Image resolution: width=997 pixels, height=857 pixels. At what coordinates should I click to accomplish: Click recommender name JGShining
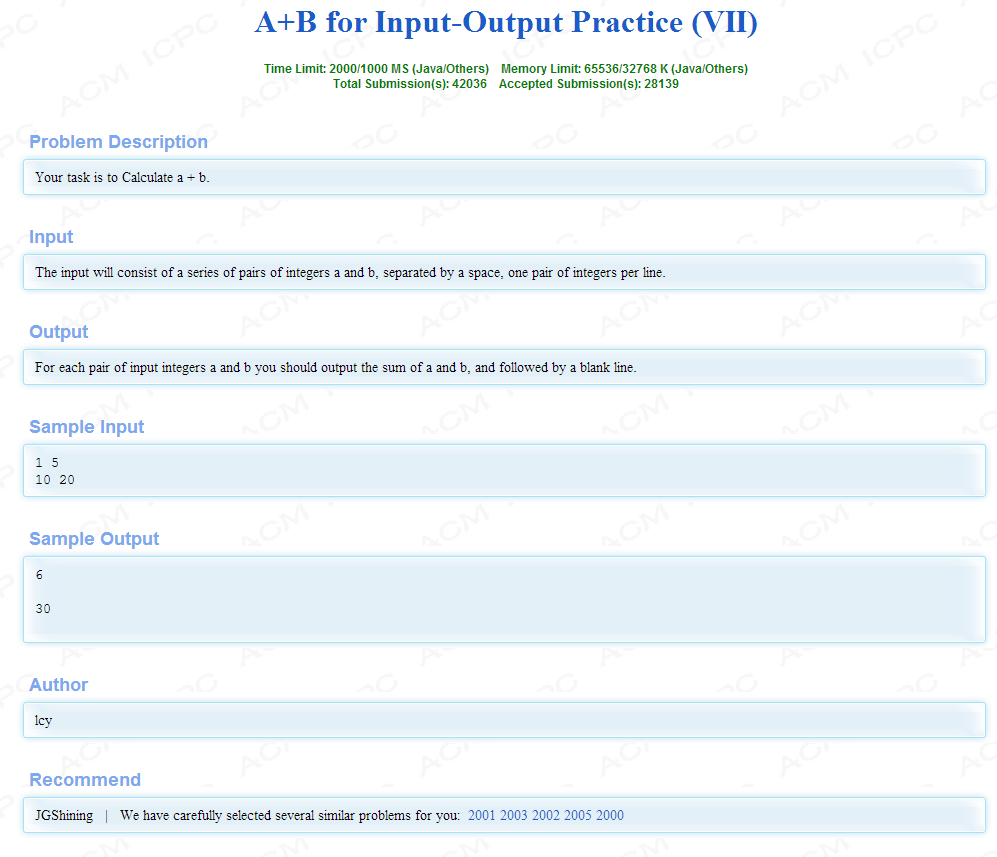coord(64,815)
